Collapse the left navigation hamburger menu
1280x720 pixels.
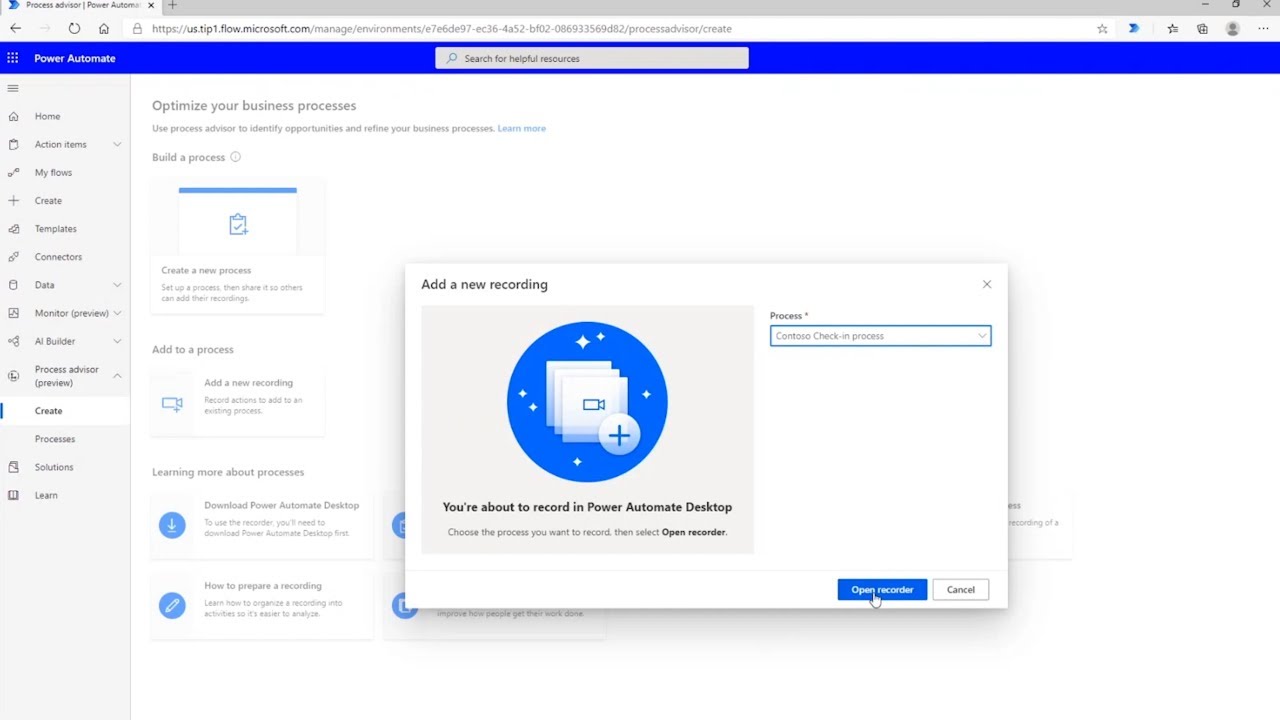tap(13, 88)
